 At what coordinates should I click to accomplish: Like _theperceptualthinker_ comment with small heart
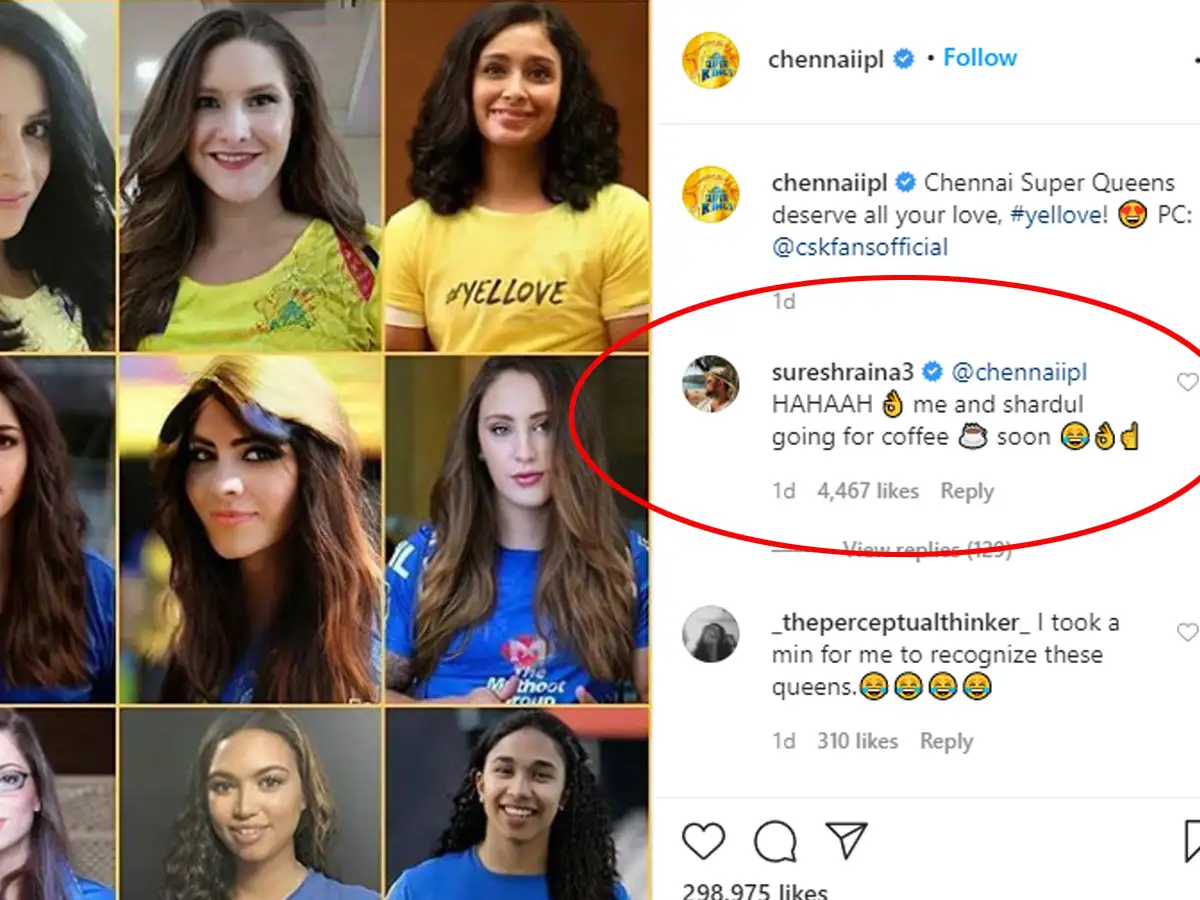pos(1187,632)
